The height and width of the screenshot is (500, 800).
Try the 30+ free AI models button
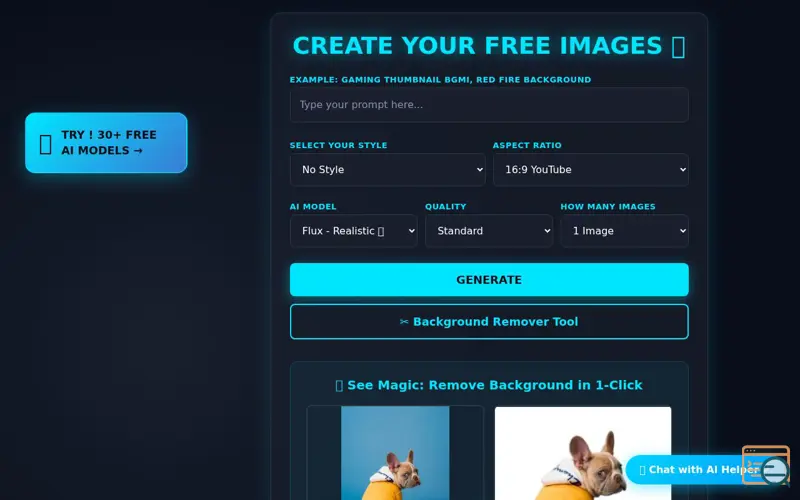pyautogui.click(x=106, y=143)
